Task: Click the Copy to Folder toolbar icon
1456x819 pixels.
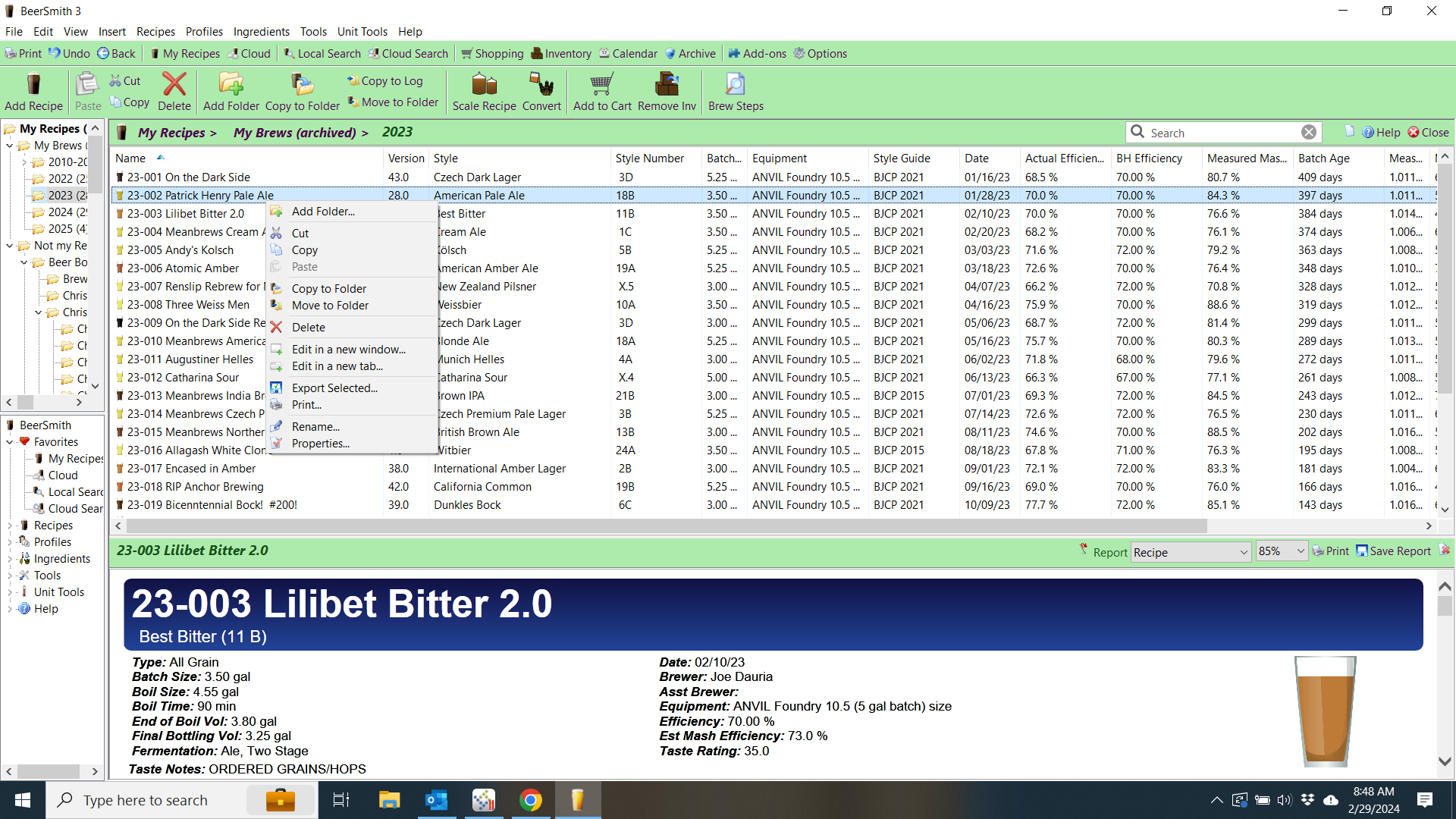Action: (x=302, y=92)
